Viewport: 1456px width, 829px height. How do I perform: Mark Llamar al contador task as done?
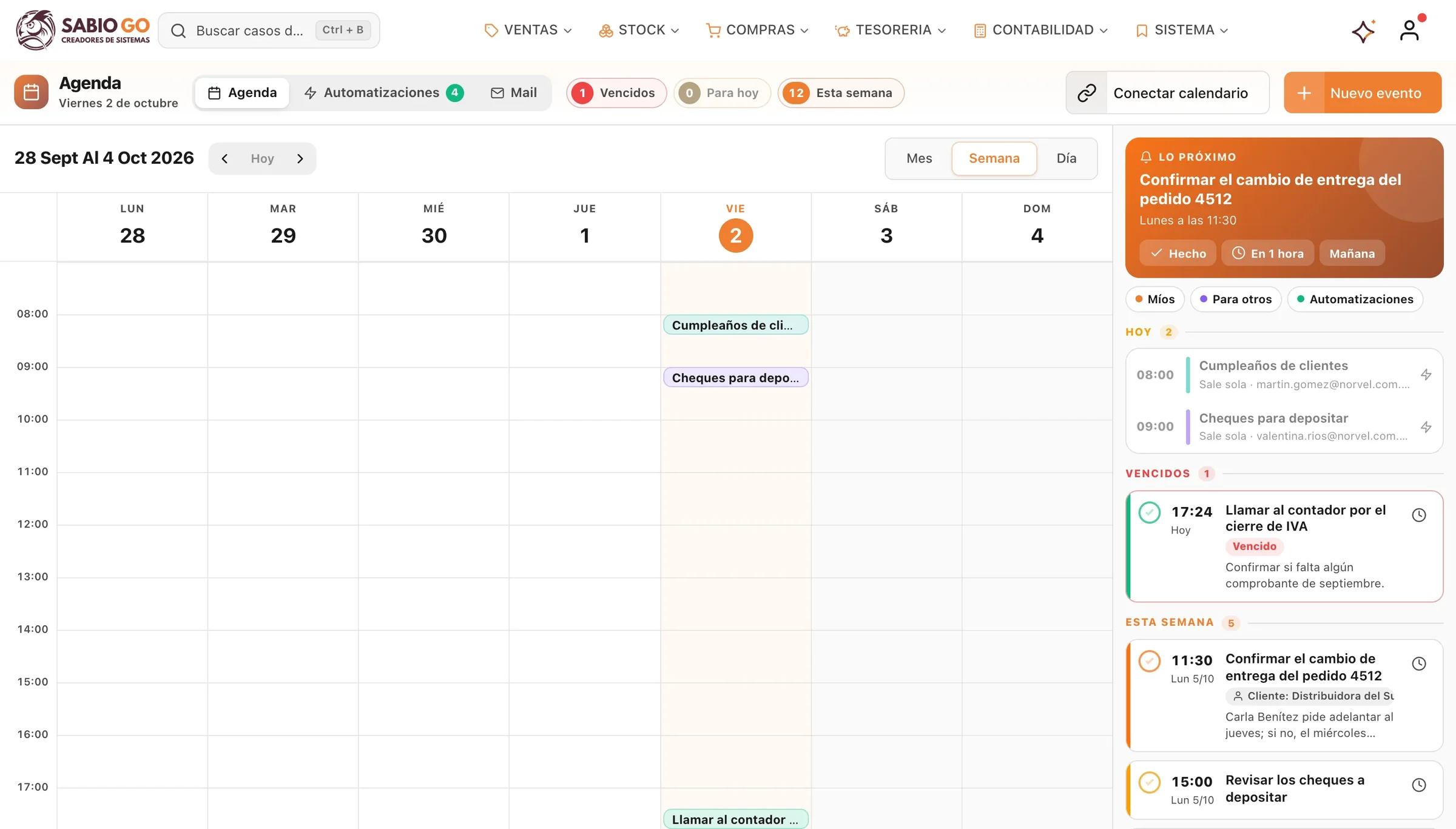coord(1149,512)
